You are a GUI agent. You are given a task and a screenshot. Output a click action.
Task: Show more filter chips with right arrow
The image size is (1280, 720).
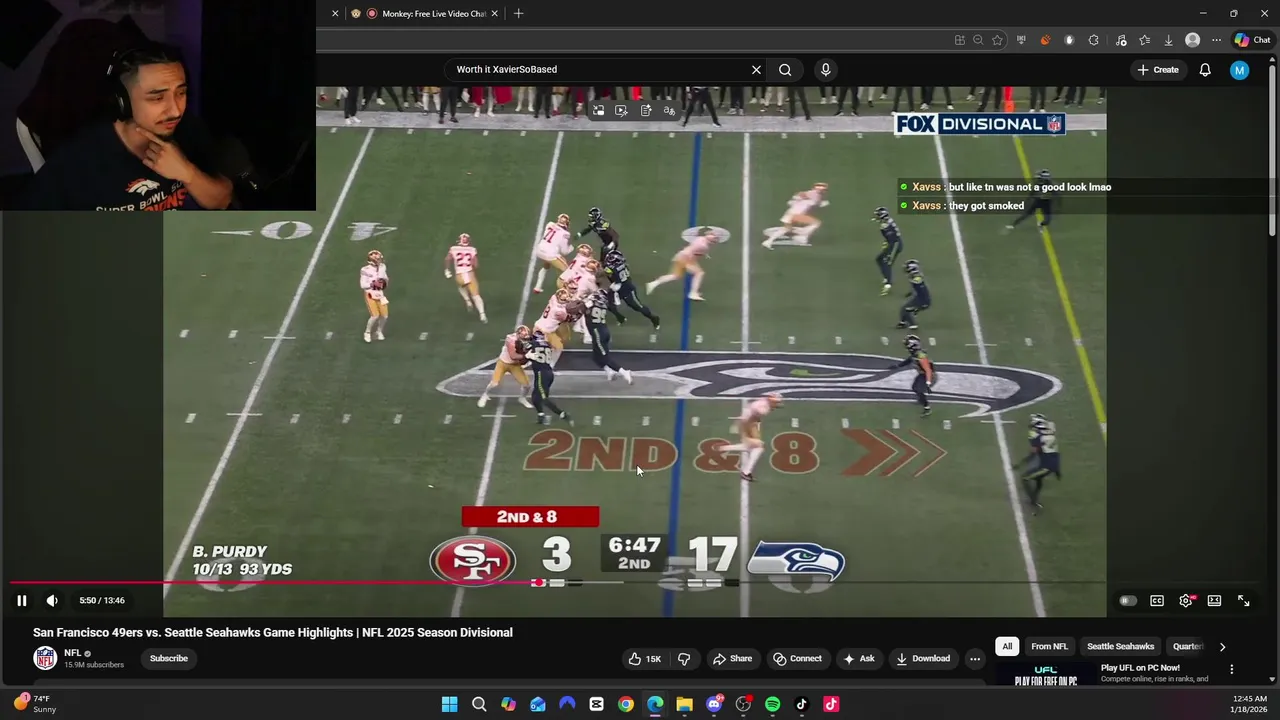pyautogui.click(x=1222, y=647)
